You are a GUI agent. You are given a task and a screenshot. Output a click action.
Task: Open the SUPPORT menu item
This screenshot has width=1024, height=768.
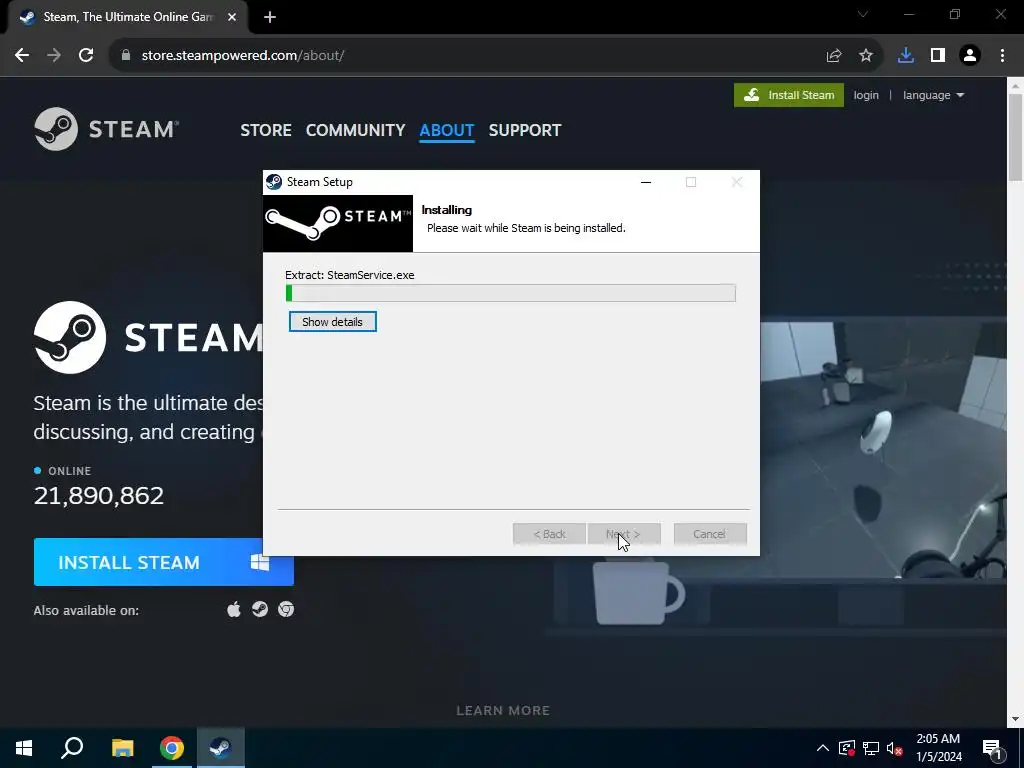click(525, 130)
